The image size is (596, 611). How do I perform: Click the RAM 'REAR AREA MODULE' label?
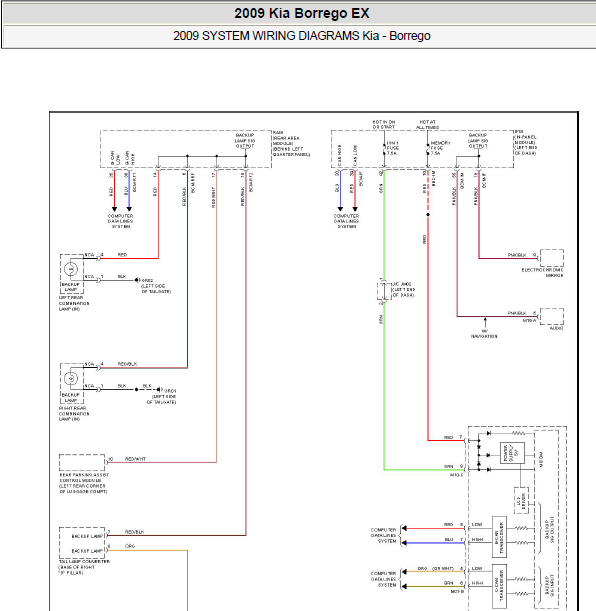291,143
